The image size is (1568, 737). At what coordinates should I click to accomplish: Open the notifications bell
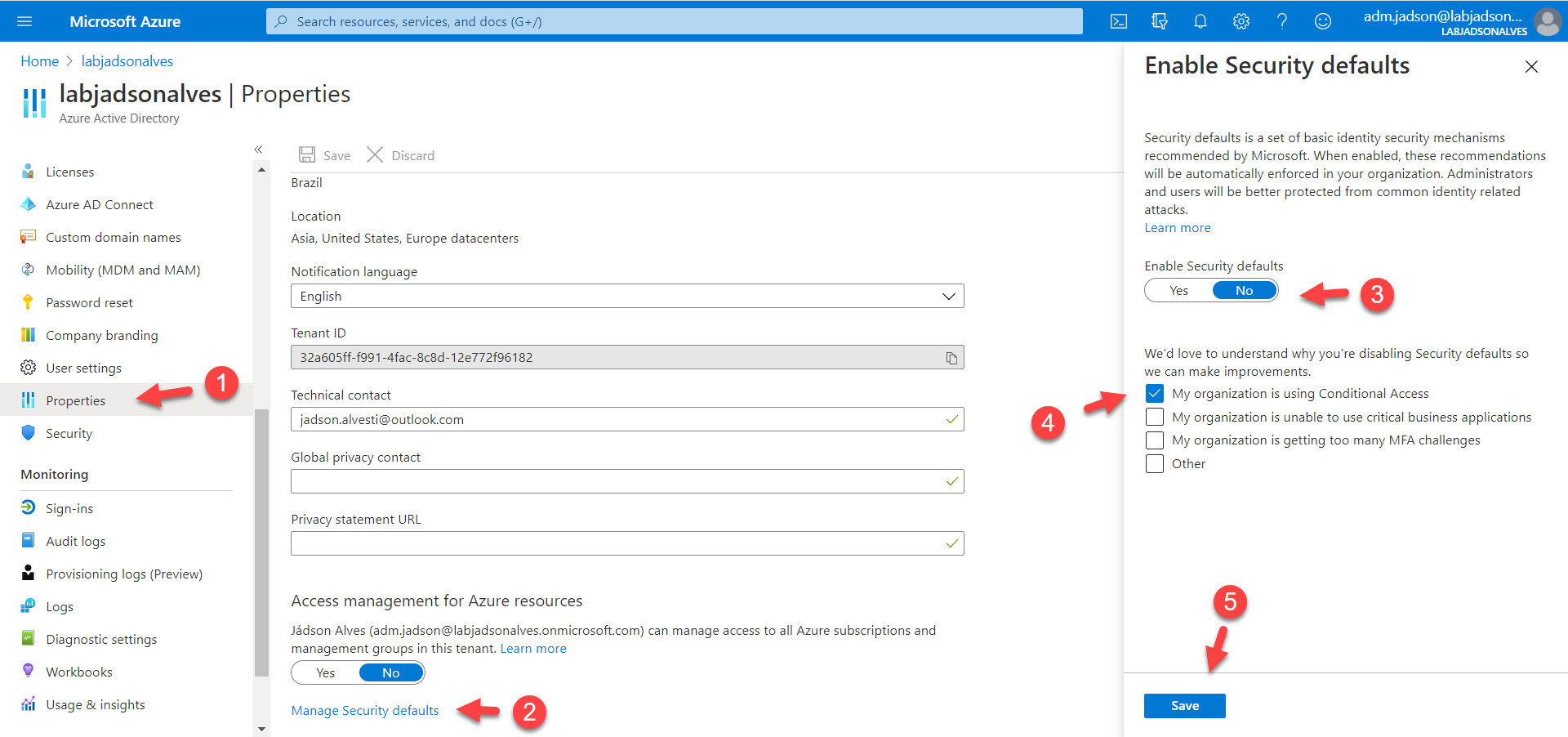coord(1200,21)
